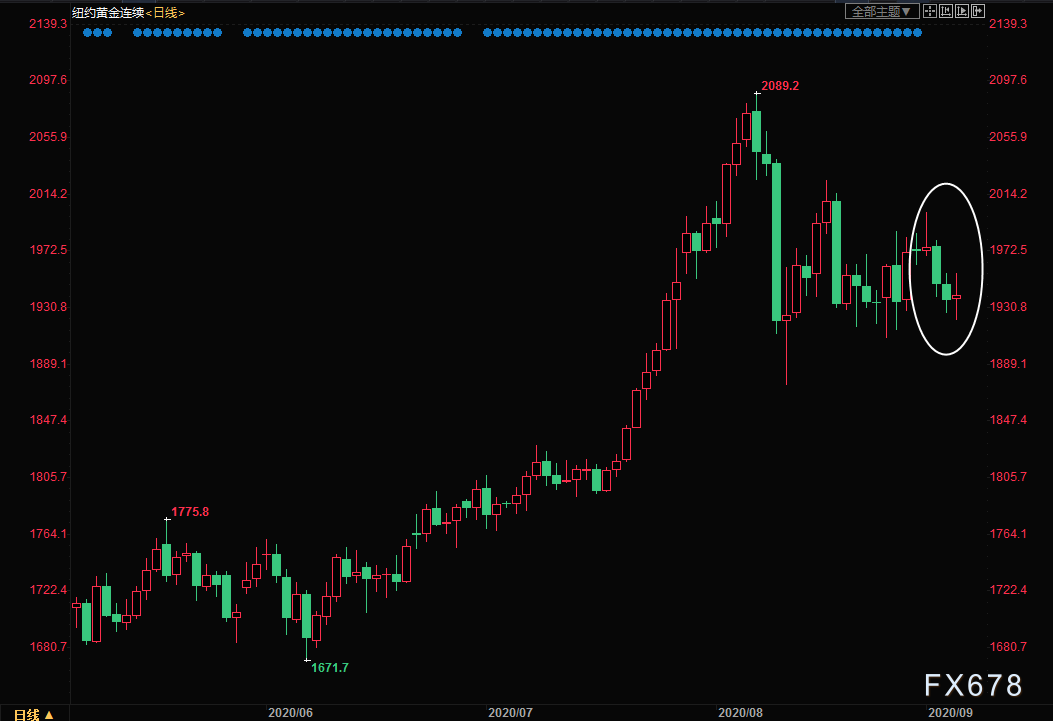Click 2014.2 on the right price axis
The height and width of the screenshot is (721, 1053).
(x=1008, y=194)
